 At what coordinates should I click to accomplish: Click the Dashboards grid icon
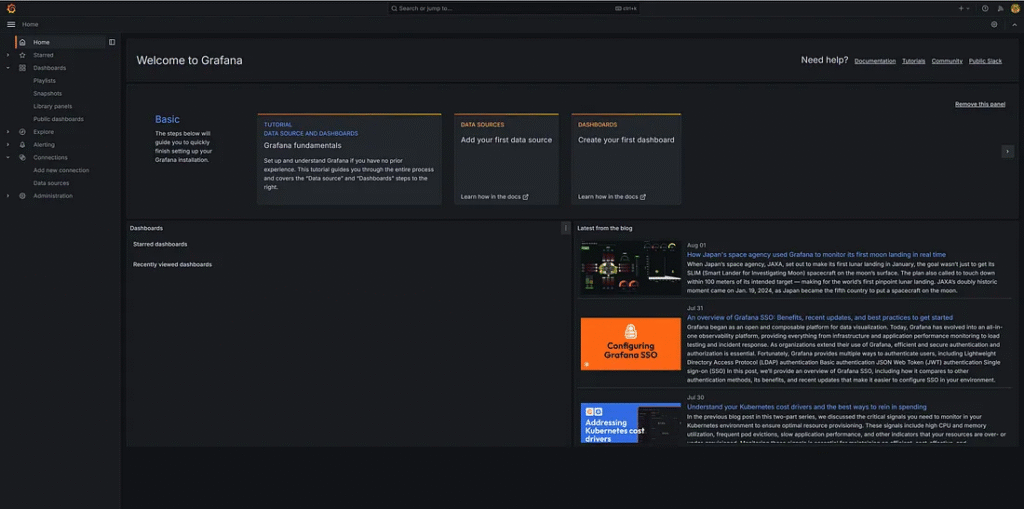(x=22, y=68)
